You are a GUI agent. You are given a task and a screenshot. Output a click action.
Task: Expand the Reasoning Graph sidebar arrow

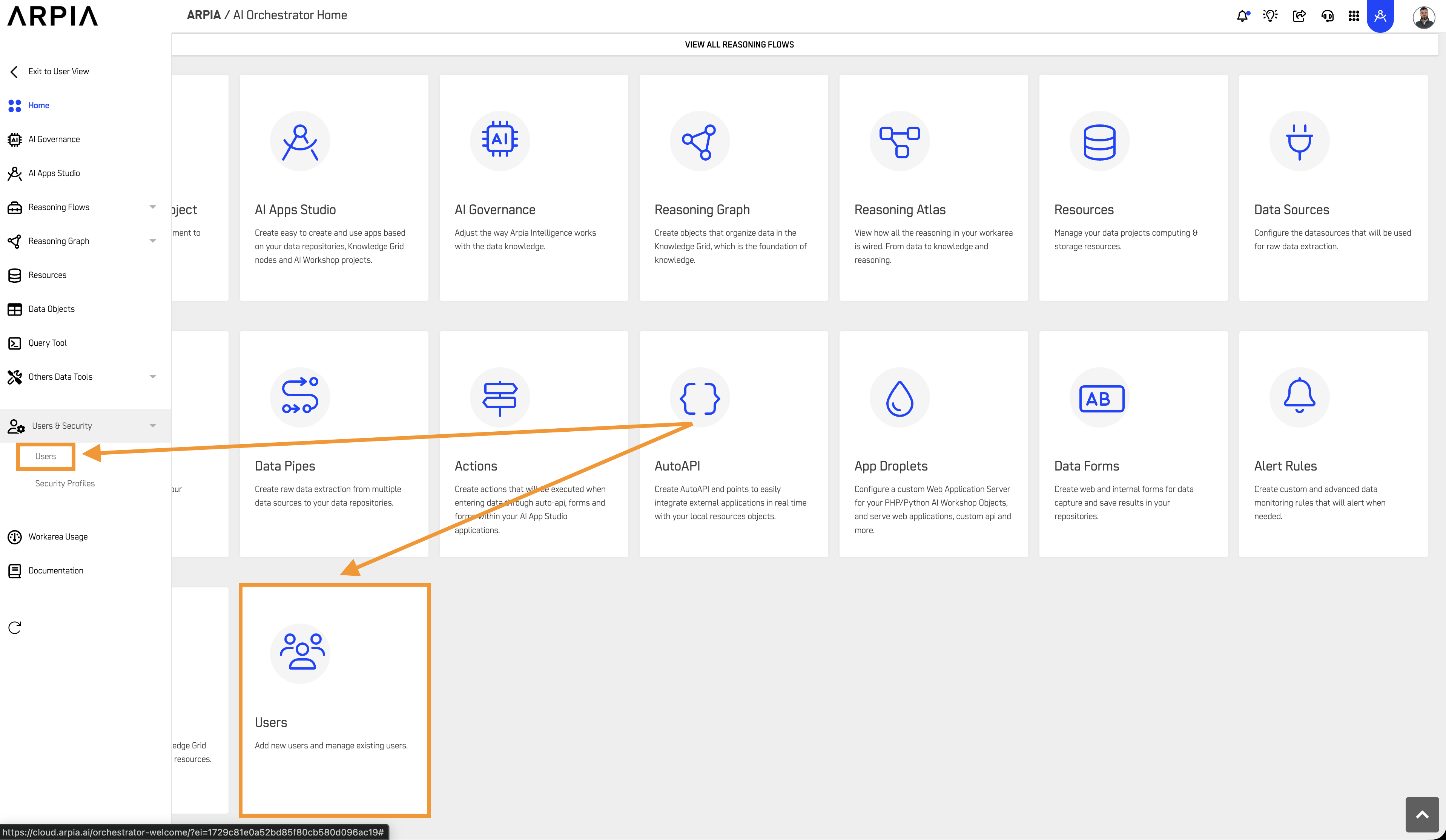153,241
